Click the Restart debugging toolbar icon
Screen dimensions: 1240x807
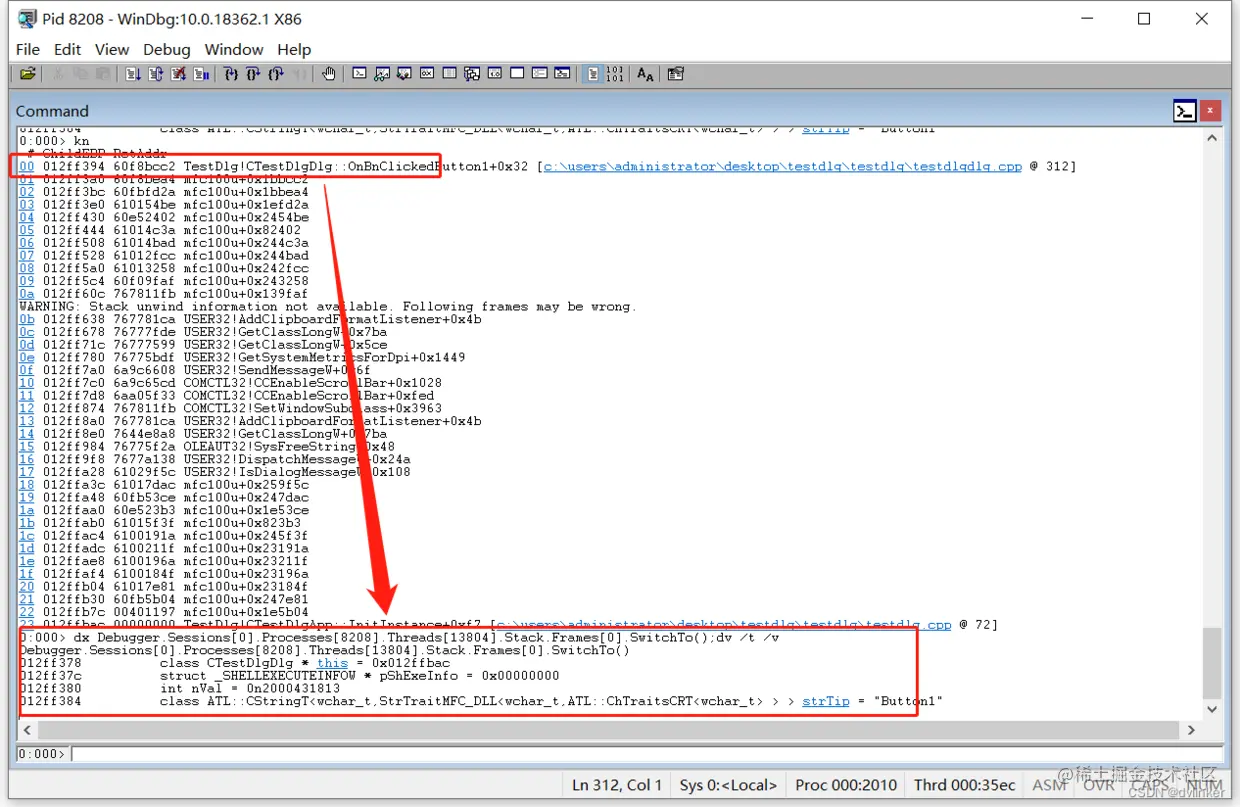point(156,74)
